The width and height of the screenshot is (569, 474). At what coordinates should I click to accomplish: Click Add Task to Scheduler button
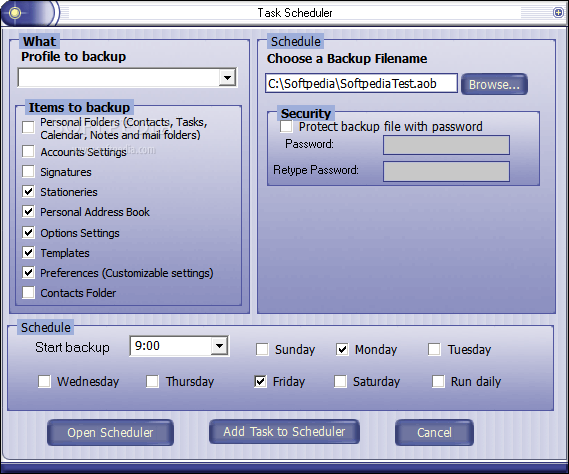(x=284, y=432)
